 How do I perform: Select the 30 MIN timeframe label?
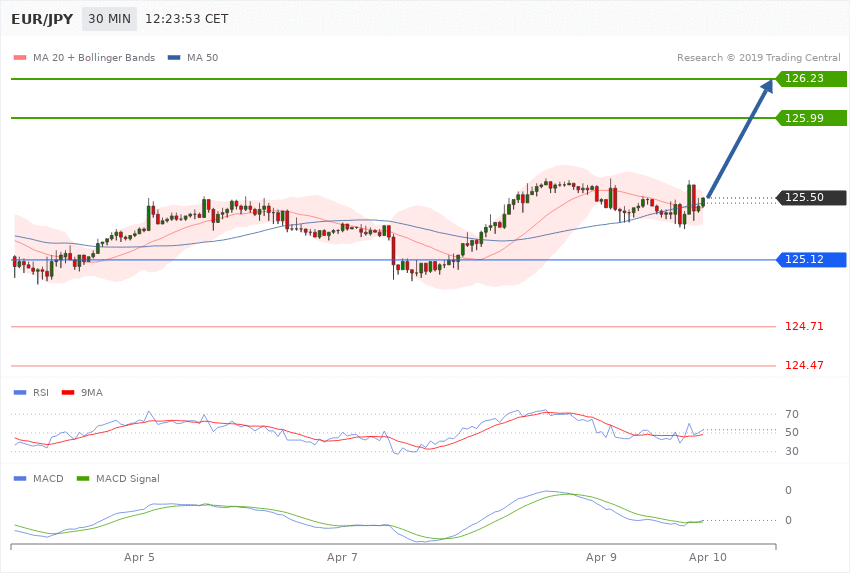pyautogui.click(x=110, y=19)
